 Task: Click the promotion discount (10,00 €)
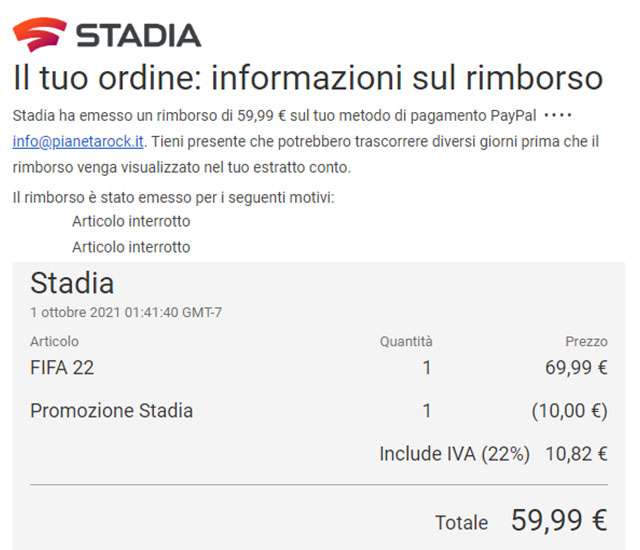[x=569, y=411]
